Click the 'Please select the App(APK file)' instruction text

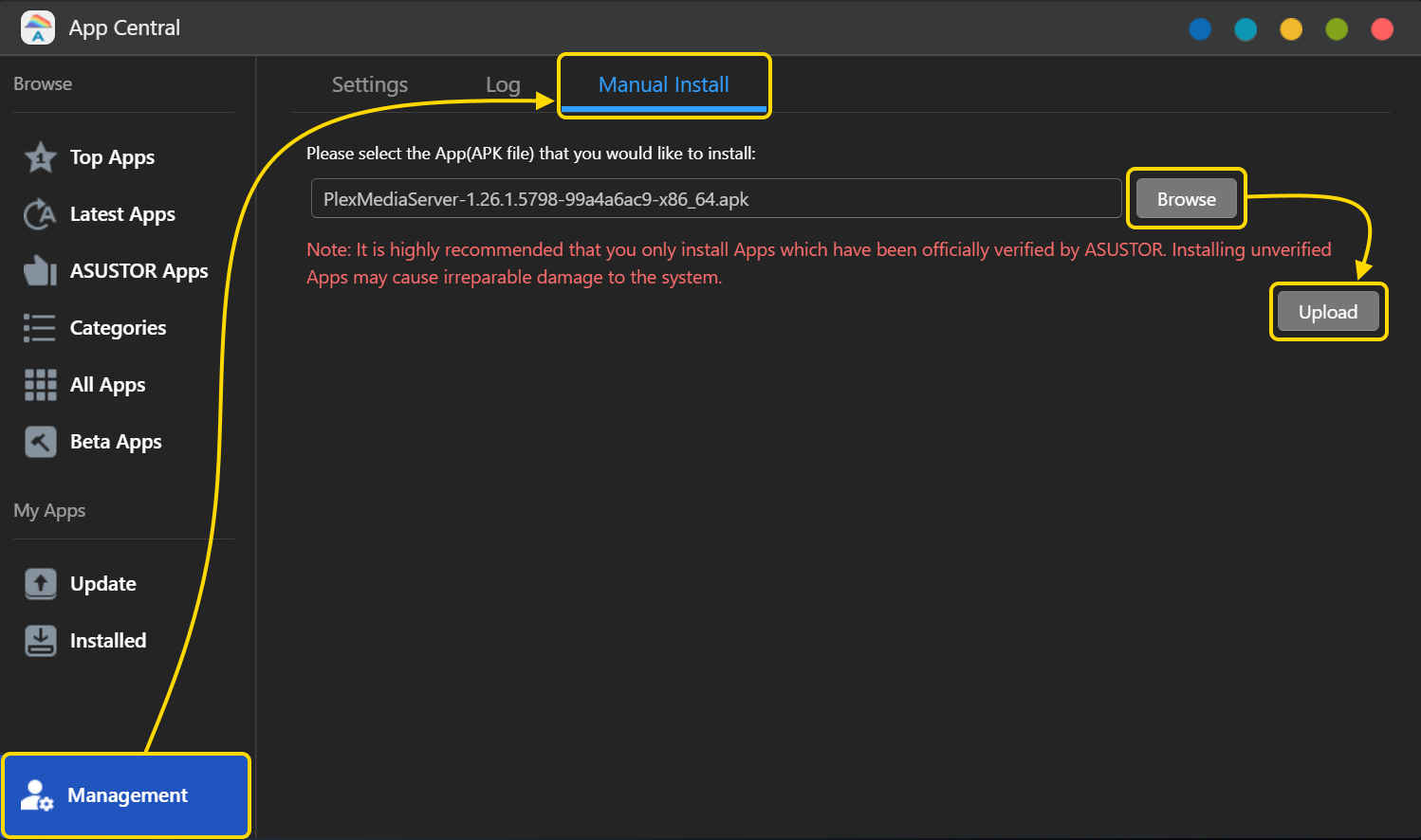tap(531, 154)
